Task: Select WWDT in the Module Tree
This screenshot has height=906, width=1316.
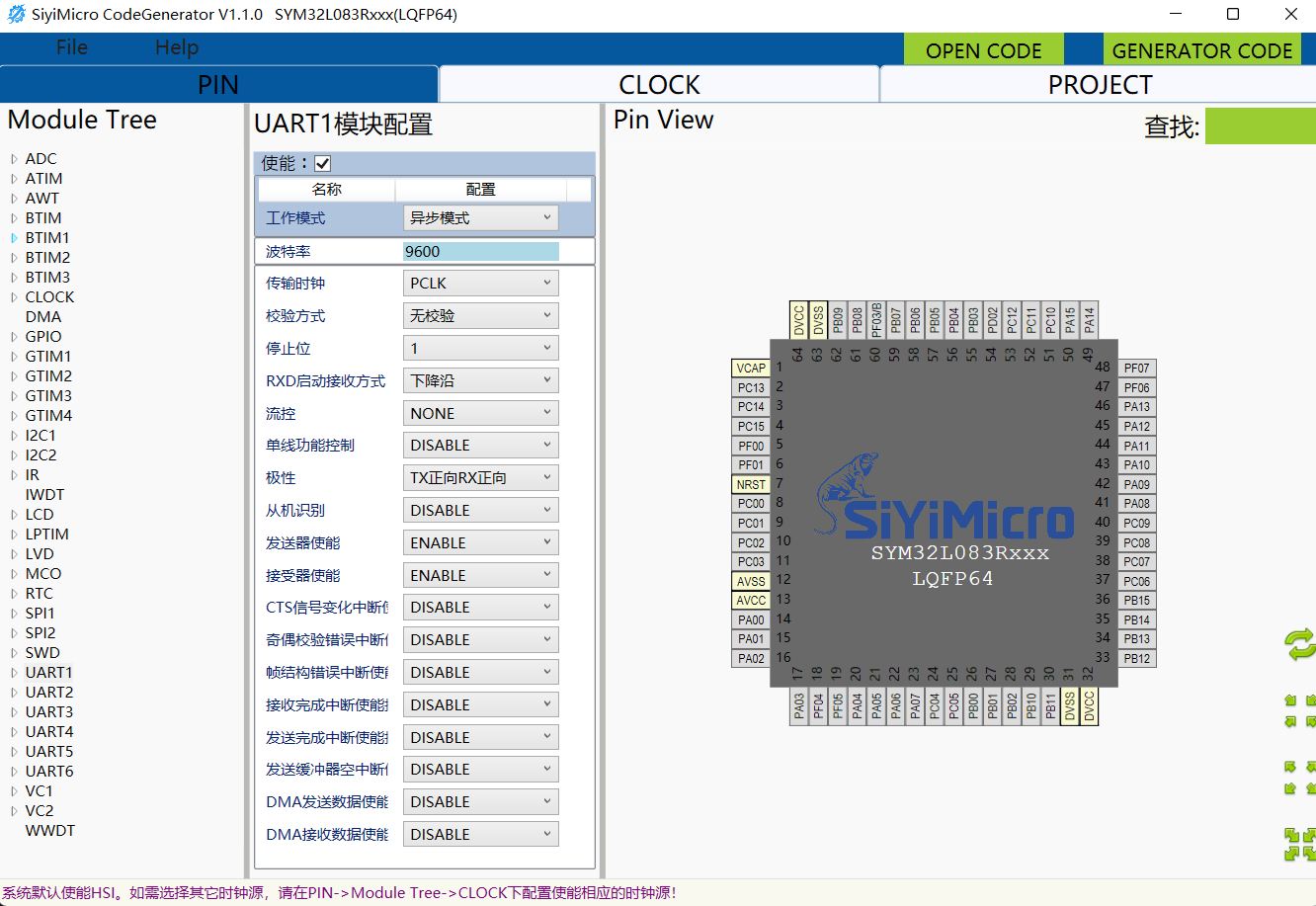Action: point(50,830)
